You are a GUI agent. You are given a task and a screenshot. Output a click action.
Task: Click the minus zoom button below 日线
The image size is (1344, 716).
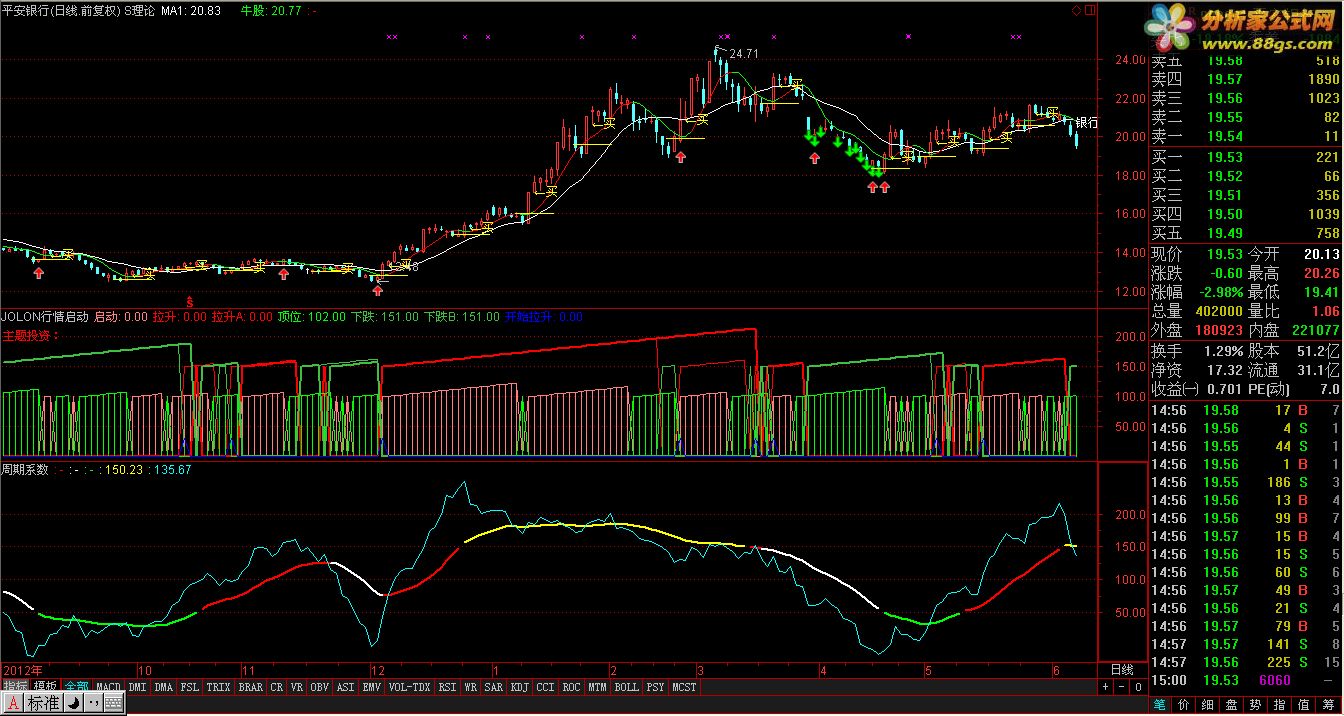[1122, 687]
